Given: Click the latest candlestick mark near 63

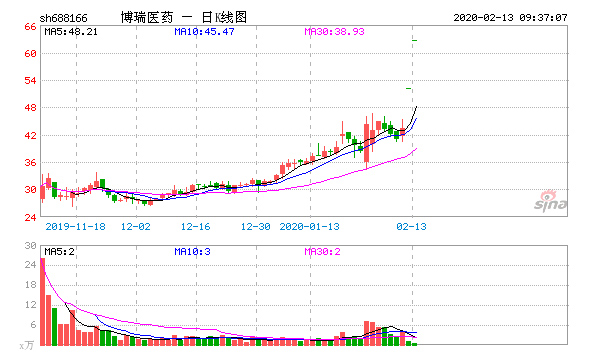Looking at the screenshot, I should [414, 40].
